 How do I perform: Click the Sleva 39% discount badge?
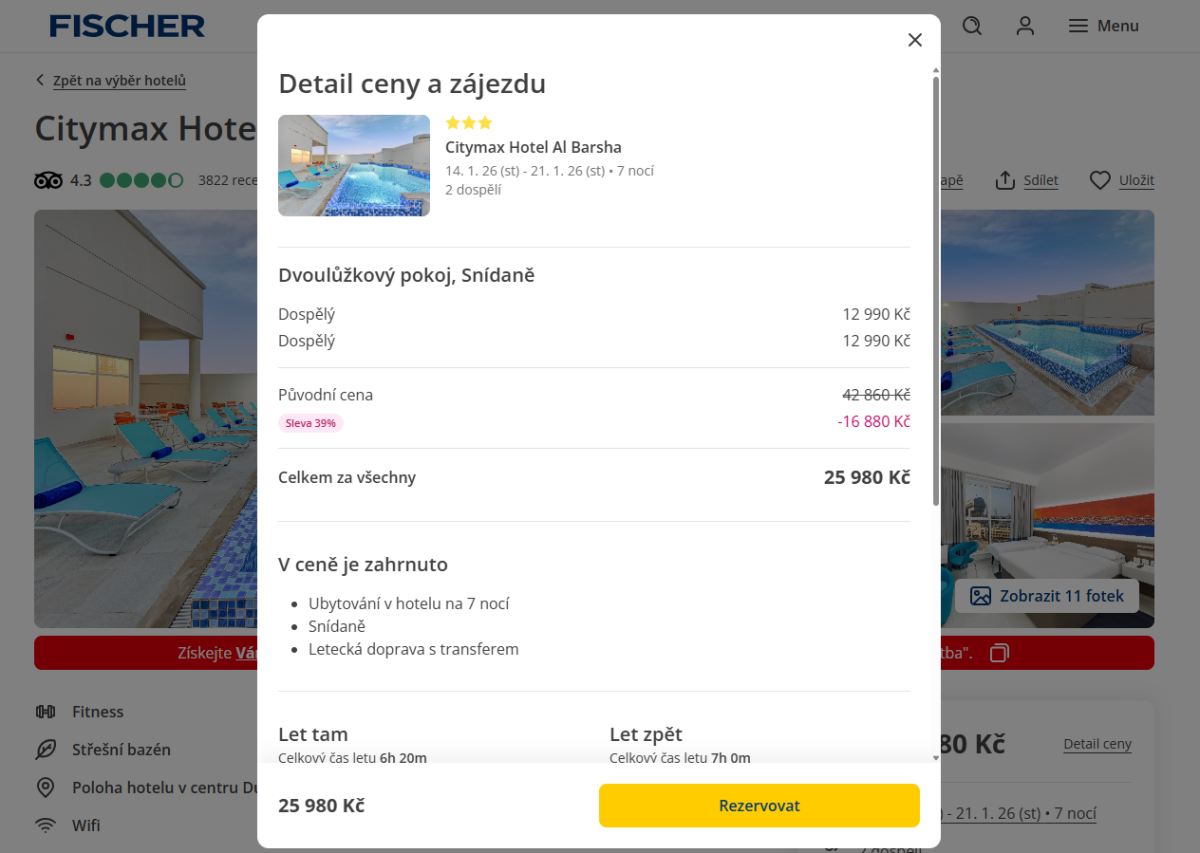pos(311,423)
